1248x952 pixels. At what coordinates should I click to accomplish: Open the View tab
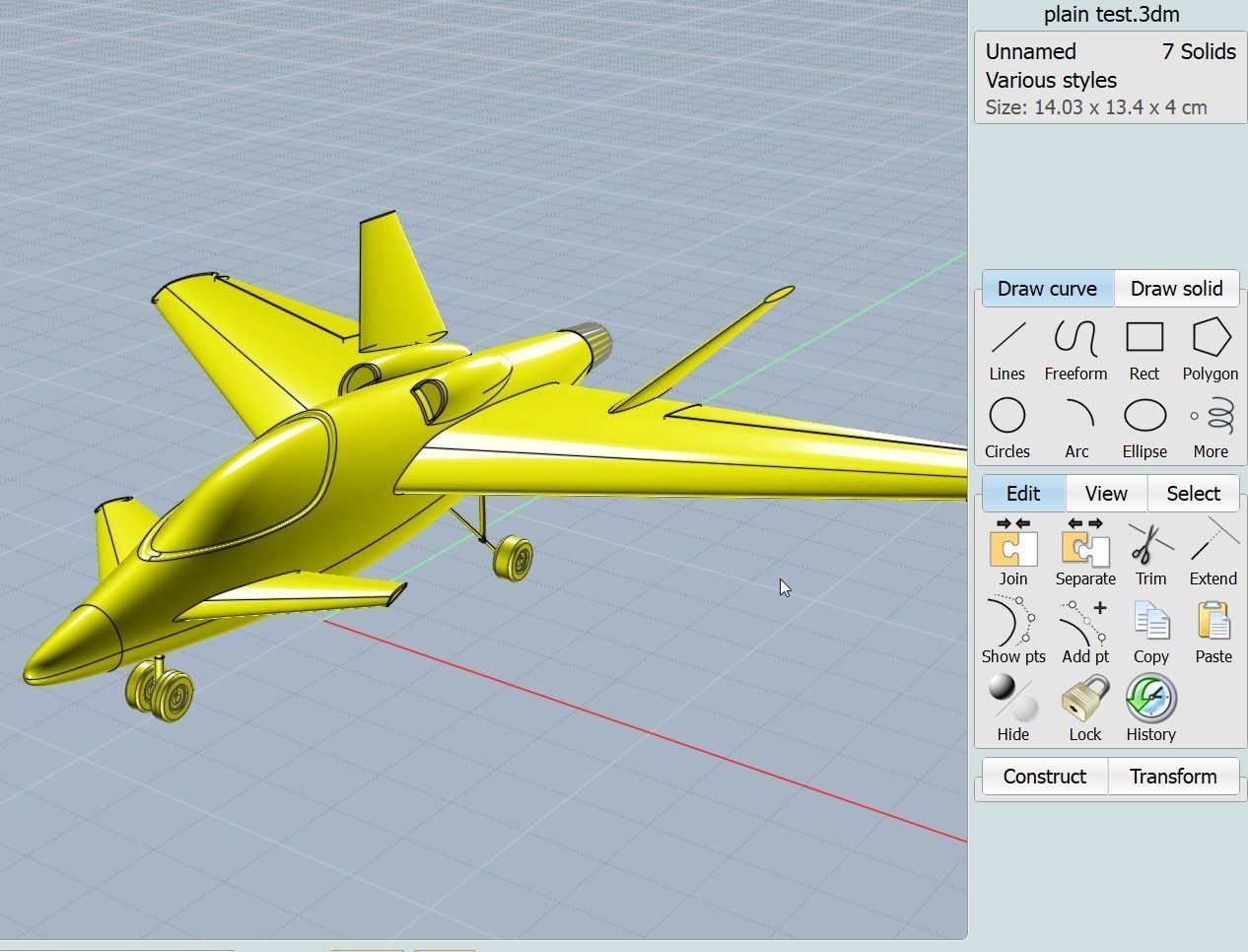pyautogui.click(x=1106, y=494)
